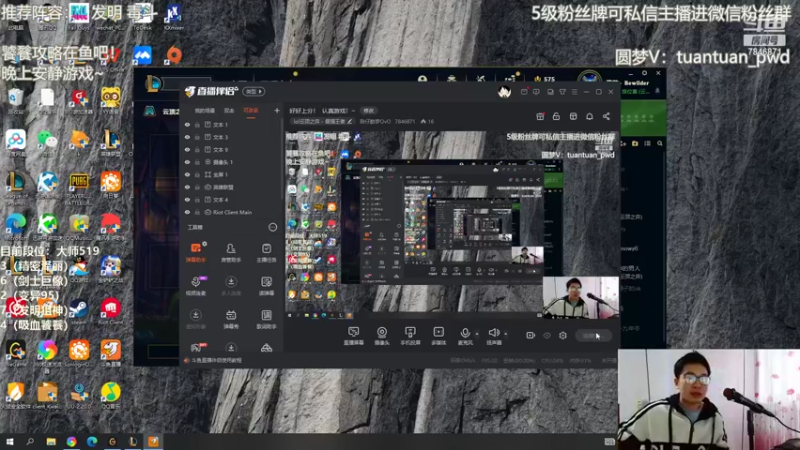Expand the microphone options arrow
Image resolution: width=800 pixels, height=450 pixels.
point(477,334)
